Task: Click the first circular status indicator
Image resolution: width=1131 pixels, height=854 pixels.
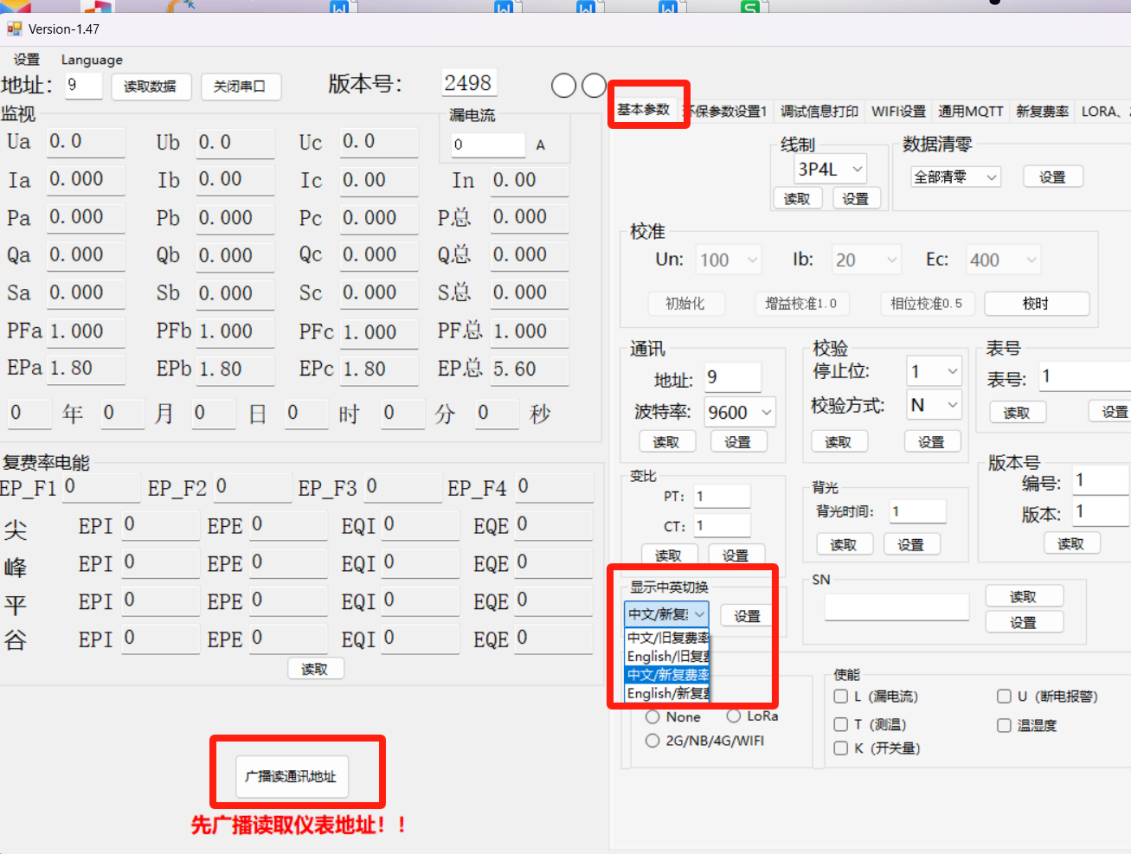Action: [x=564, y=86]
